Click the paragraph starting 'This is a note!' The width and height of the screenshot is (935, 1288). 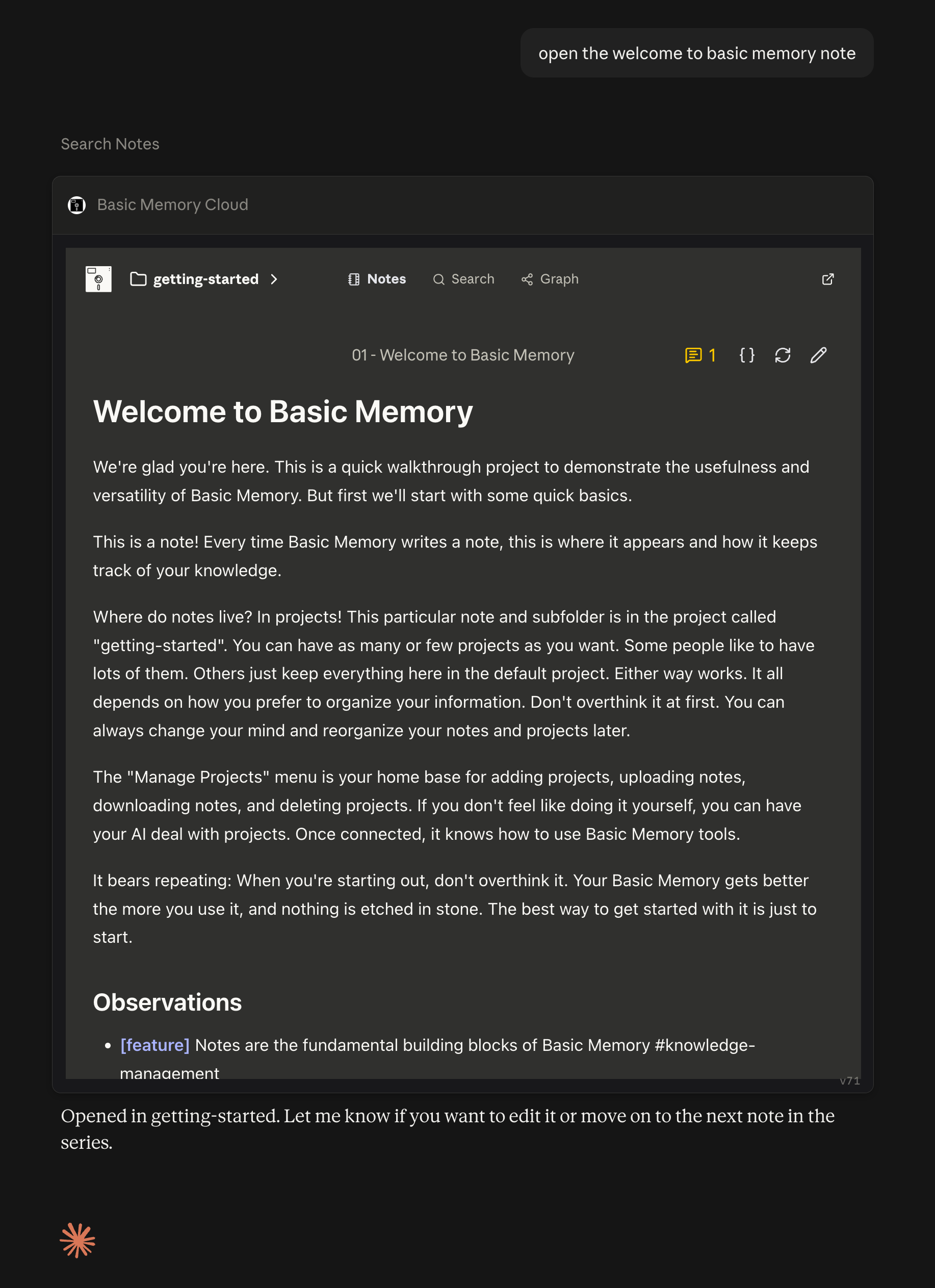[x=455, y=556]
